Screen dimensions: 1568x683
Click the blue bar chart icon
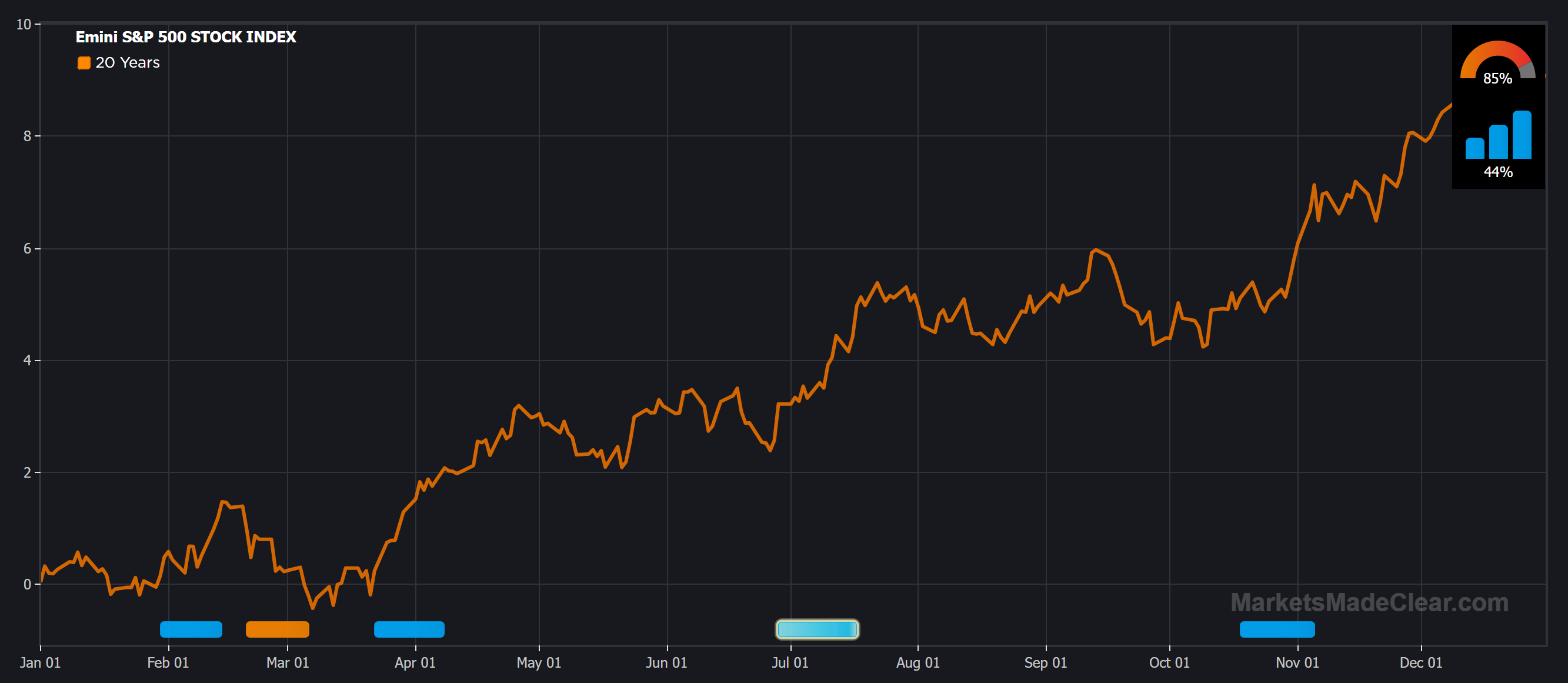[x=1498, y=136]
